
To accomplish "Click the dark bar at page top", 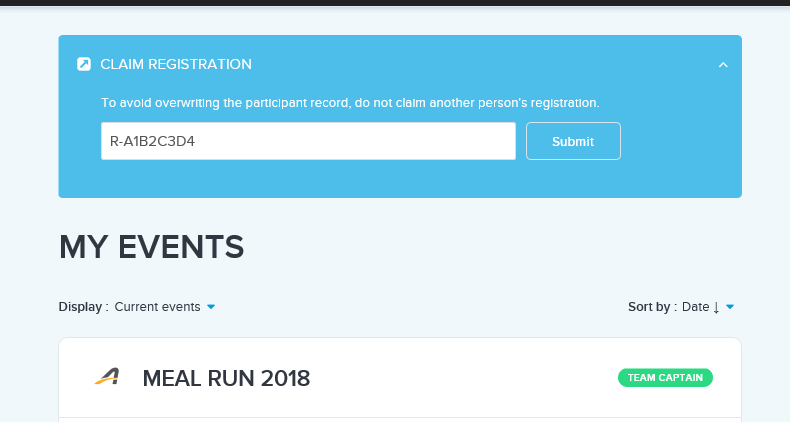I will pos(395,2).
